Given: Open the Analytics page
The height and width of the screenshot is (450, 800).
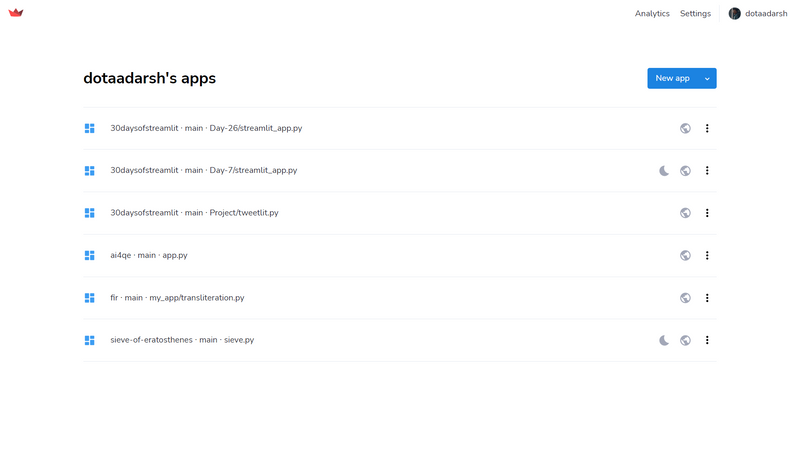Looking at the screenshot, I should 652,14.
